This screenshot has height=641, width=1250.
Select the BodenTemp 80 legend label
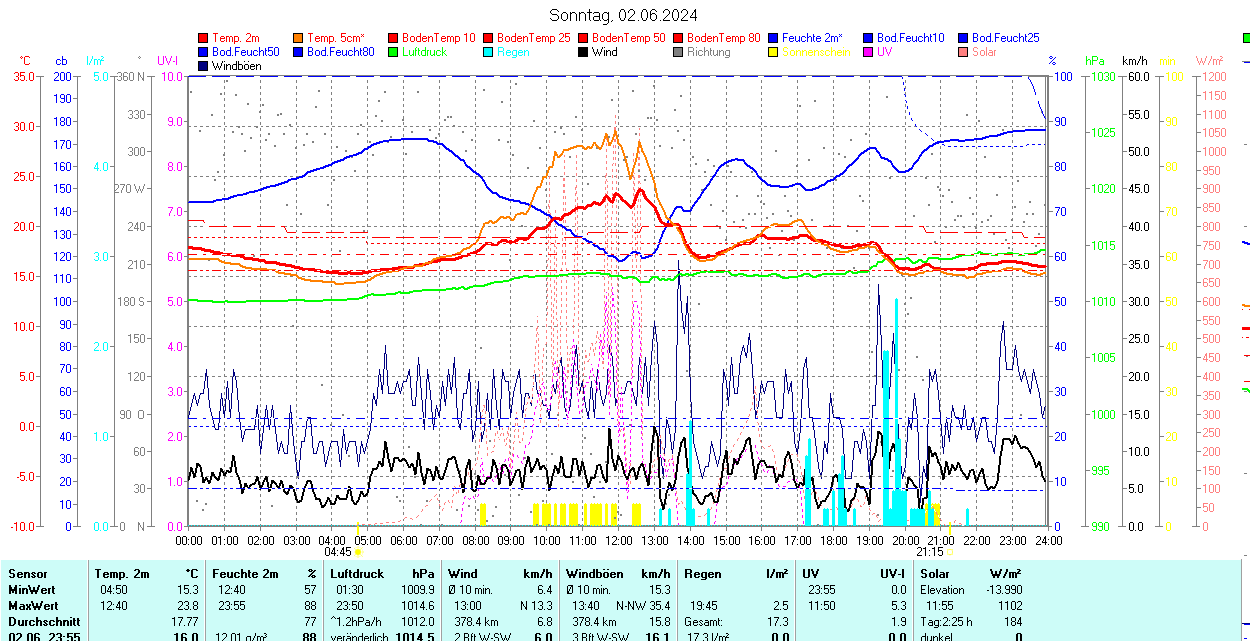(x=724, y=38)
